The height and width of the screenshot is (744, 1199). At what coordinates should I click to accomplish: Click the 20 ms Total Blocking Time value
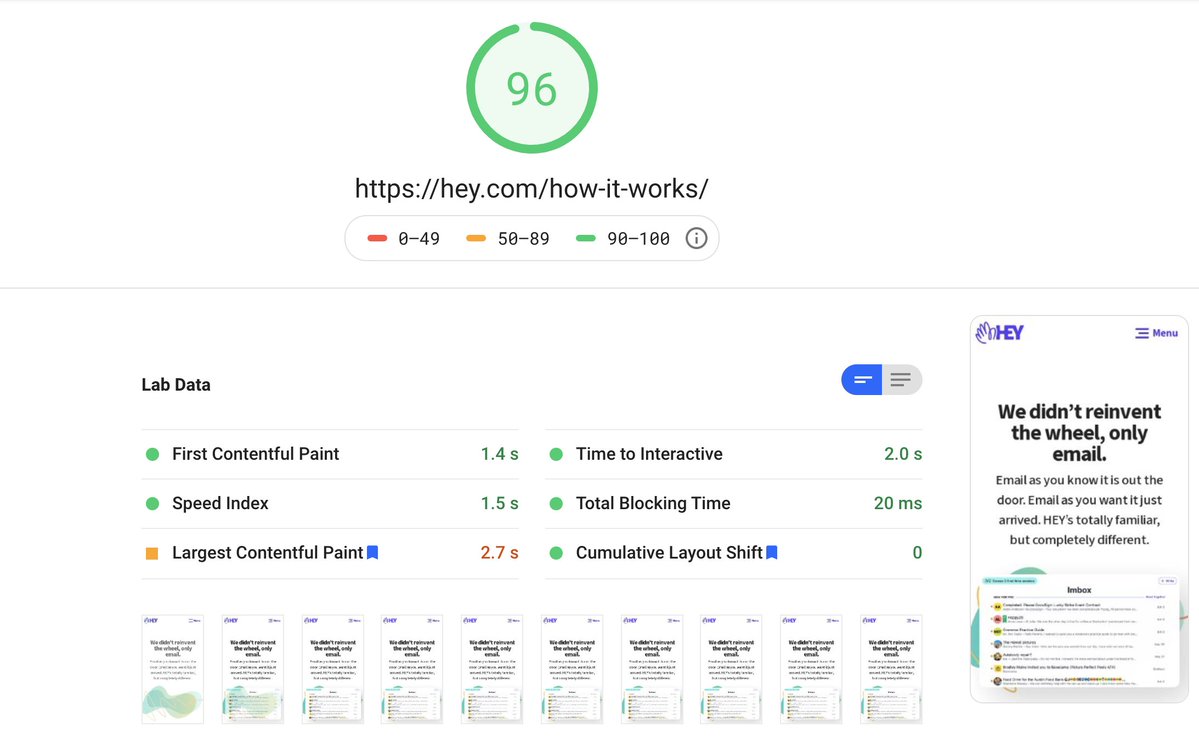click(898, 503)
